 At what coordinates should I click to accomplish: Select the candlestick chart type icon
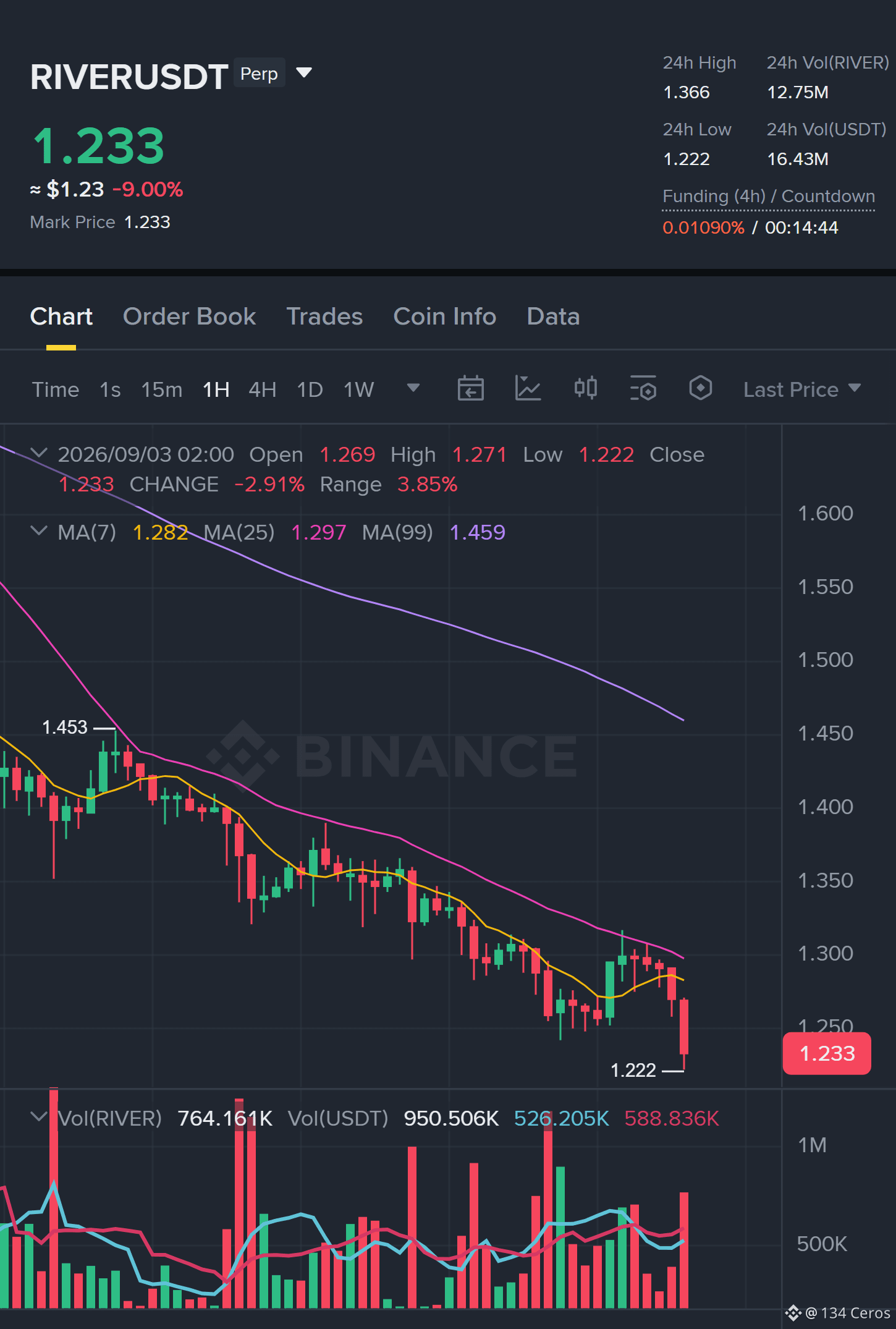click(x=585, y=389)
